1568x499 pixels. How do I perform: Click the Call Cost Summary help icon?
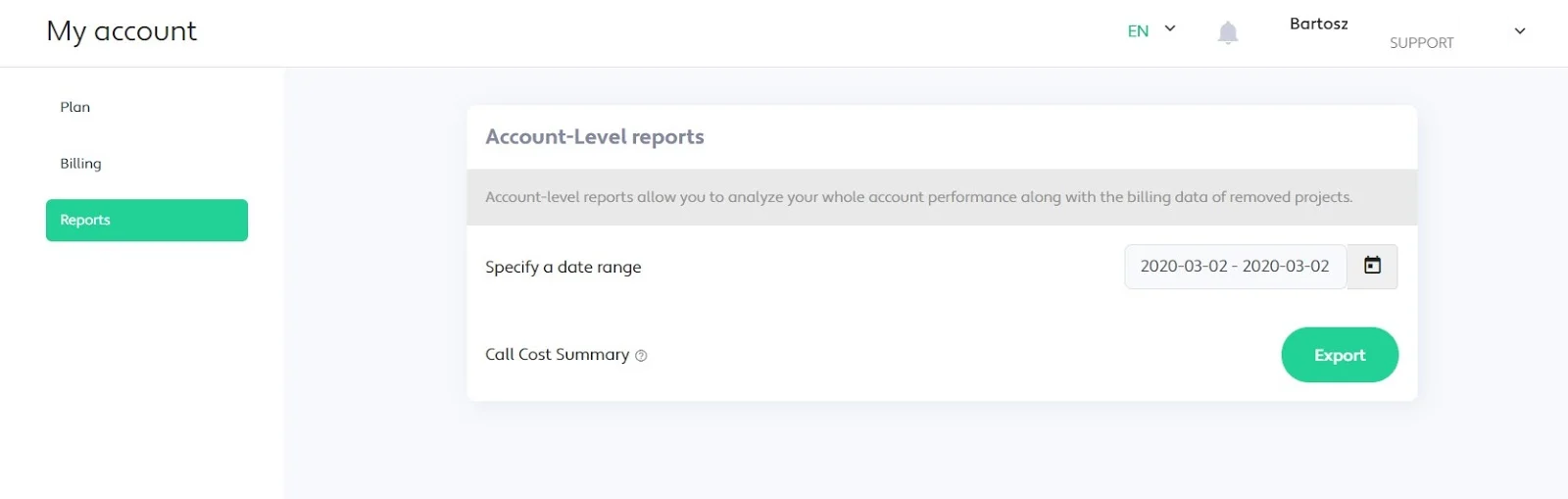pos(641,356)
